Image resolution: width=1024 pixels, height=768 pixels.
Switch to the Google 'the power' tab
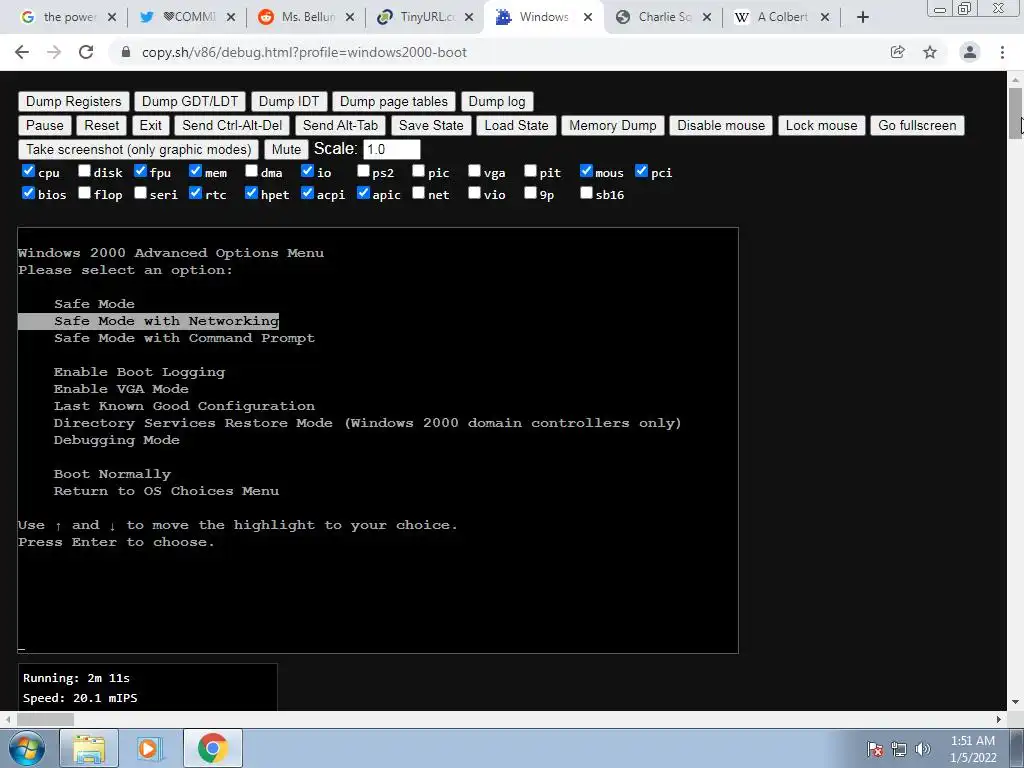(69, 17)
